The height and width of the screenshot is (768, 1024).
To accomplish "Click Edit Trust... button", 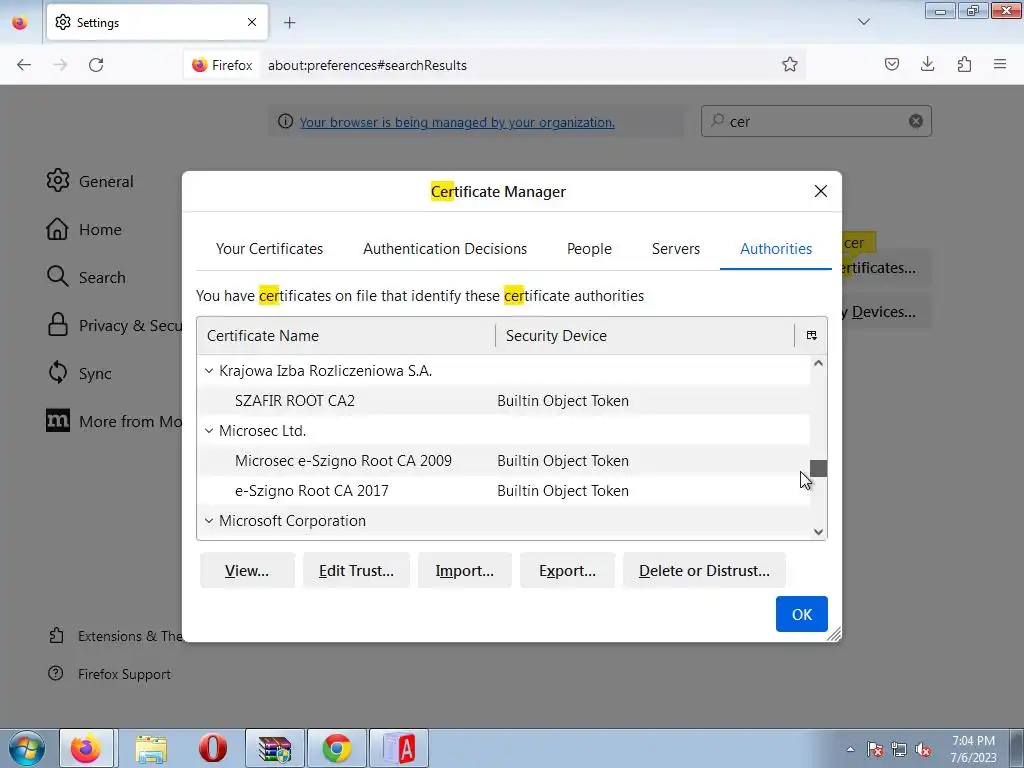I will pos(356,571).
